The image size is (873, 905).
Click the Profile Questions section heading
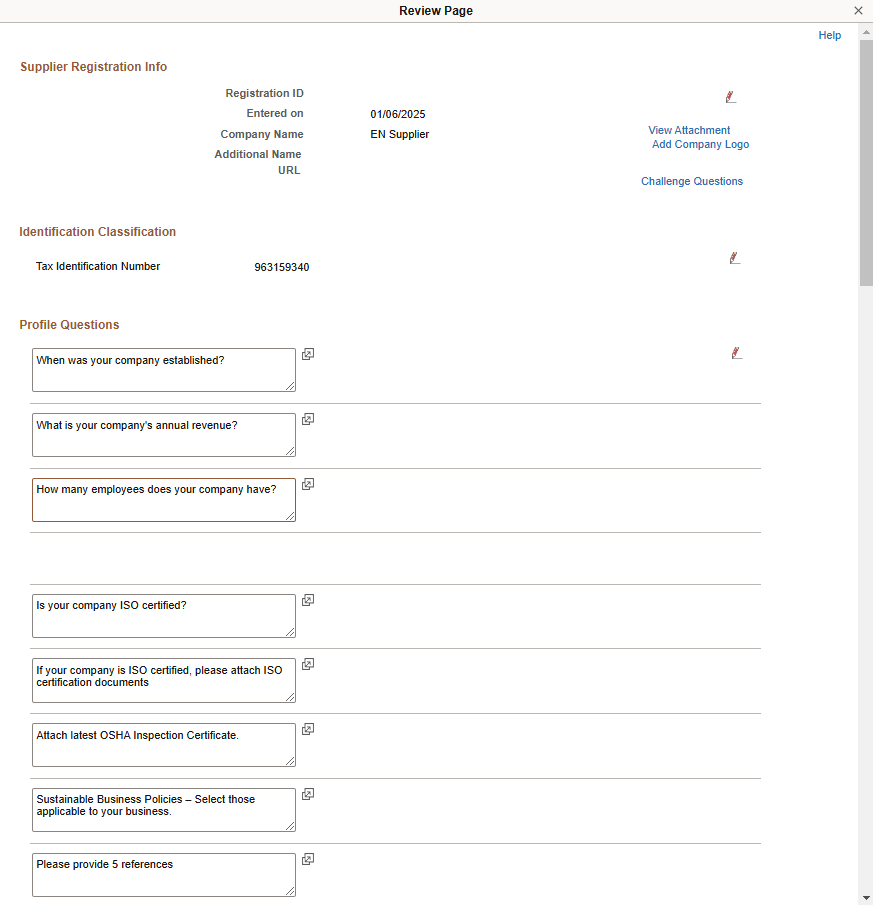(x=69, y=325)
